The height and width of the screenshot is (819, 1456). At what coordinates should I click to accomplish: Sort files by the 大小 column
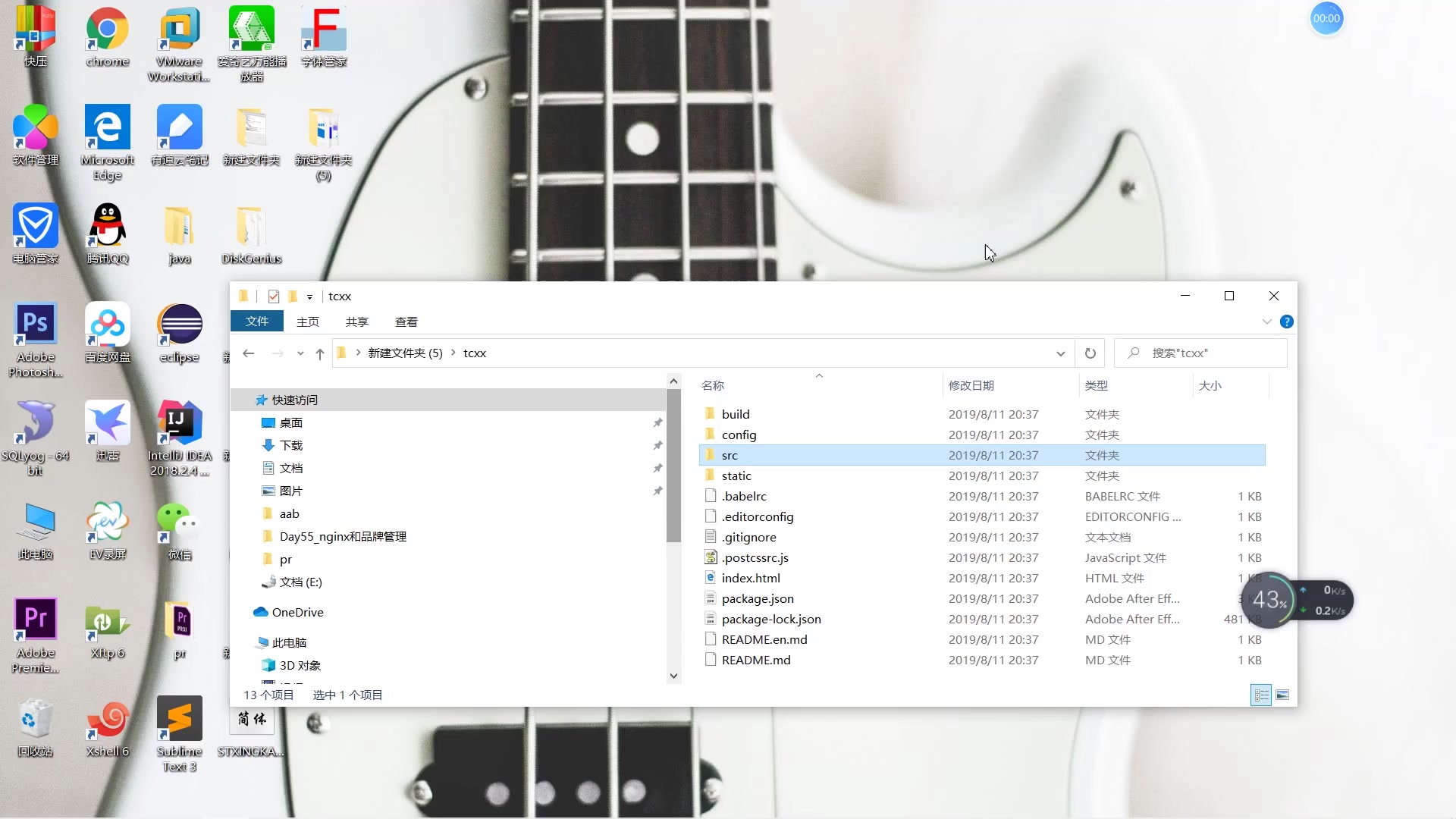click(x=1230, y=385)
